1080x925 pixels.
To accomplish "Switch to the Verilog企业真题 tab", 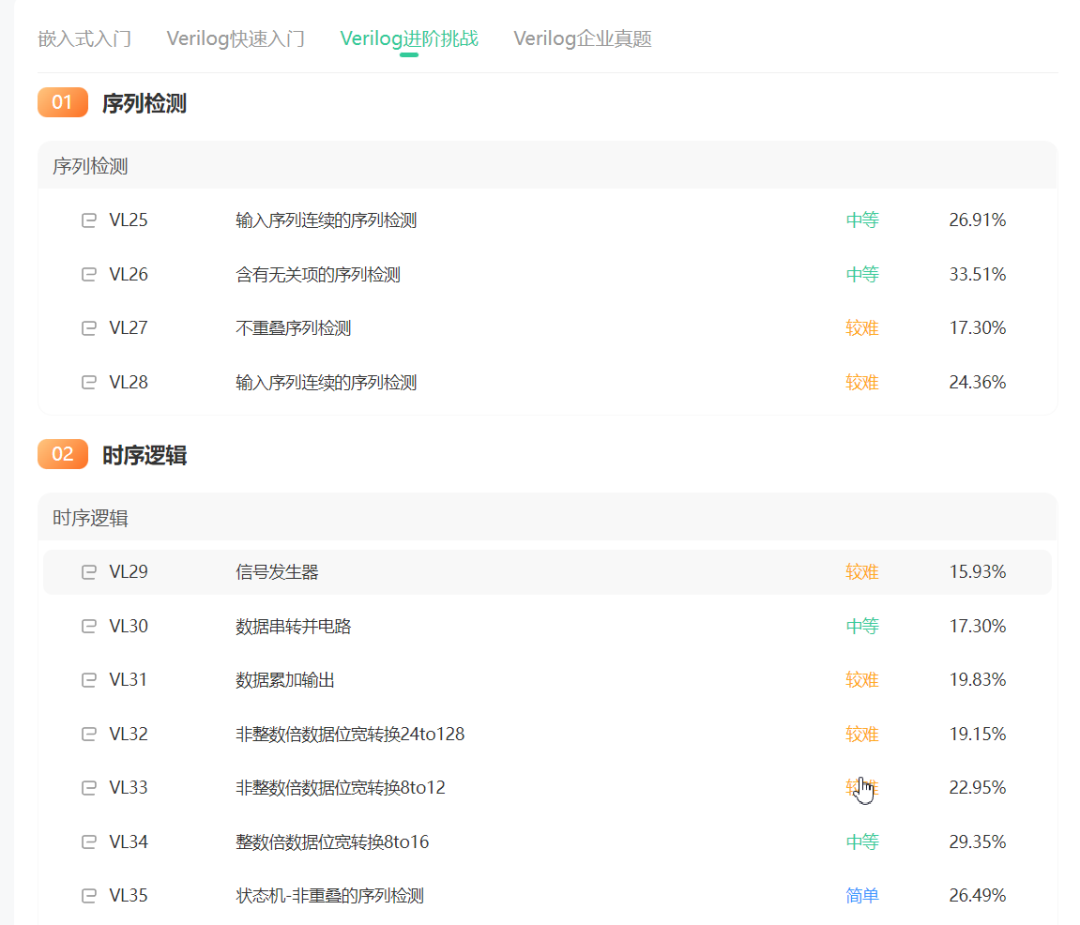I will click(582, 38).
